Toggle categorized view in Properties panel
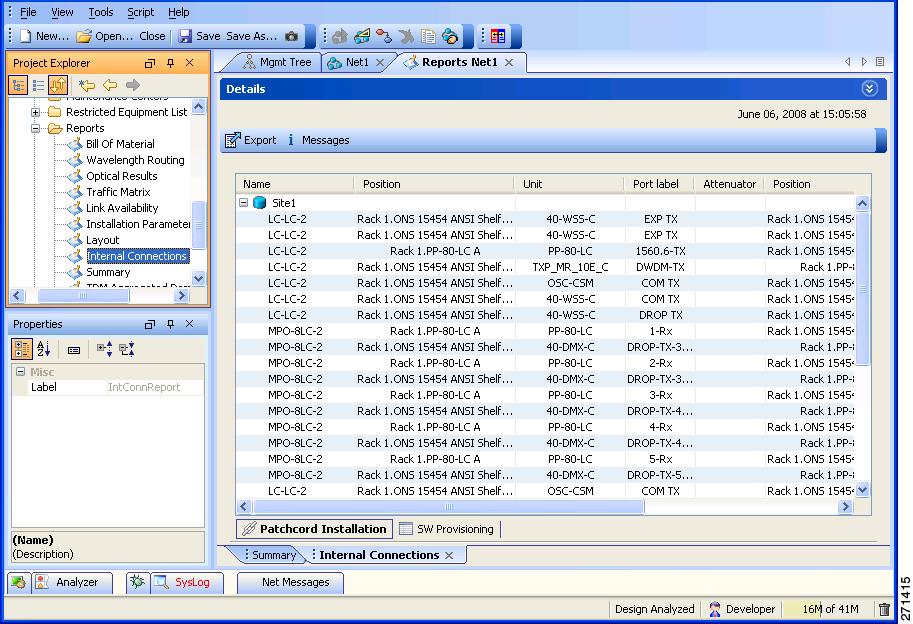 click(x=22, y=349)
